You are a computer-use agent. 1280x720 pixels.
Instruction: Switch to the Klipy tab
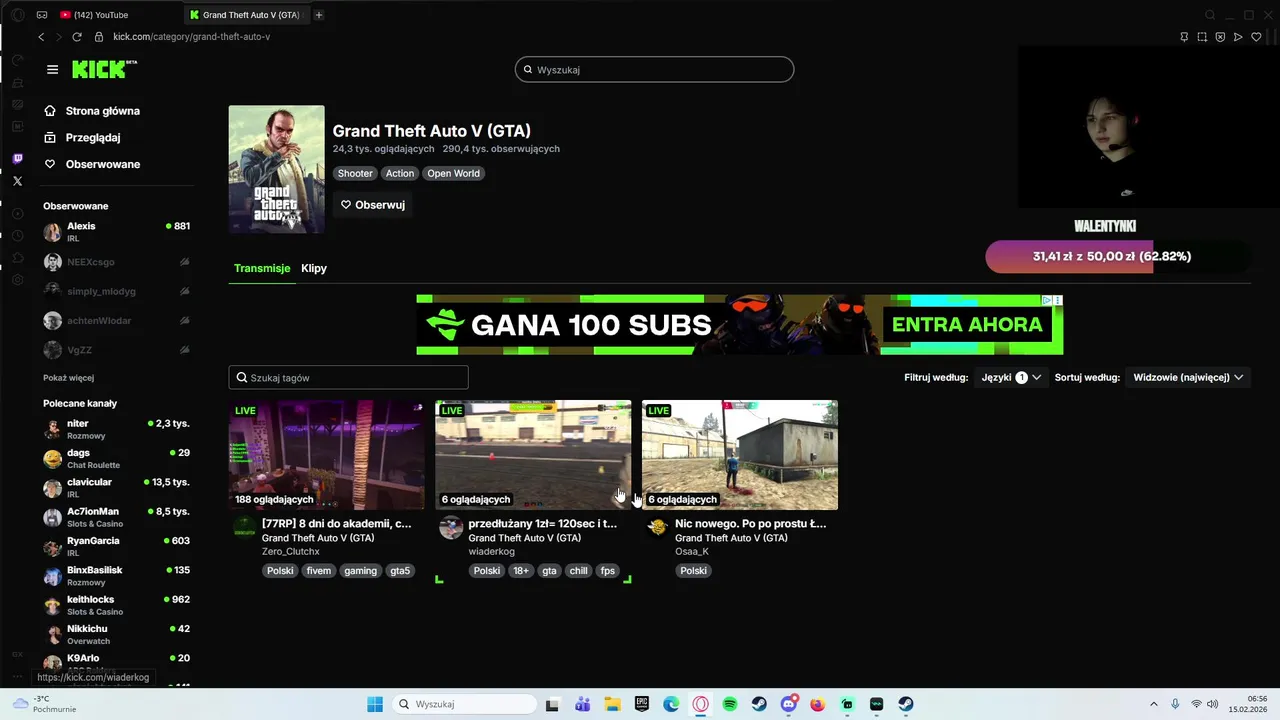314,268
